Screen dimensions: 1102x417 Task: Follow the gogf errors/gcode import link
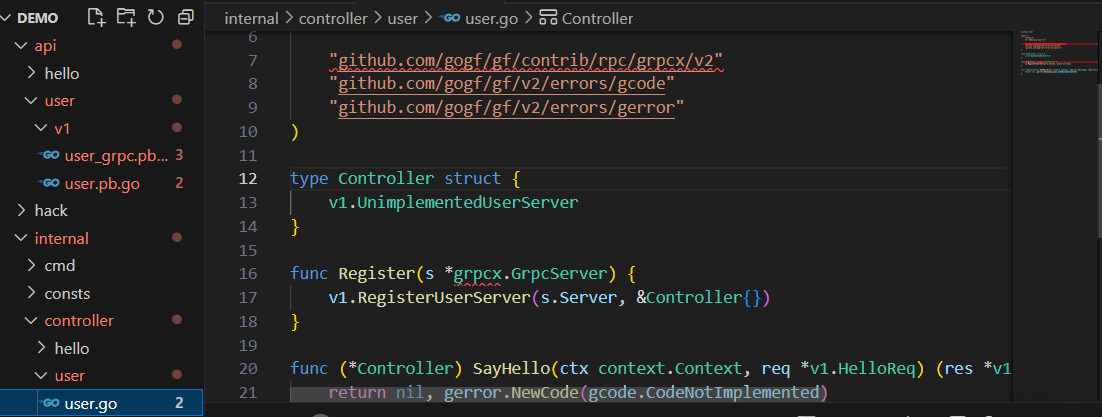[507, 83]
